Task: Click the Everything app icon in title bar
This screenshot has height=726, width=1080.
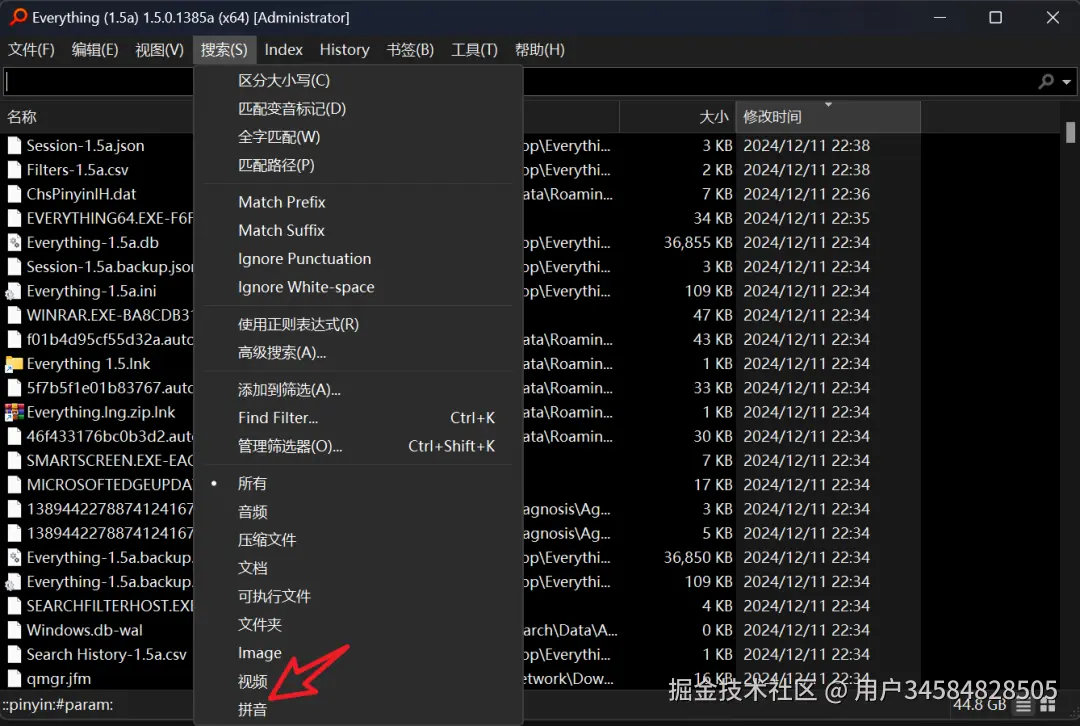Action: click(19, 17)
